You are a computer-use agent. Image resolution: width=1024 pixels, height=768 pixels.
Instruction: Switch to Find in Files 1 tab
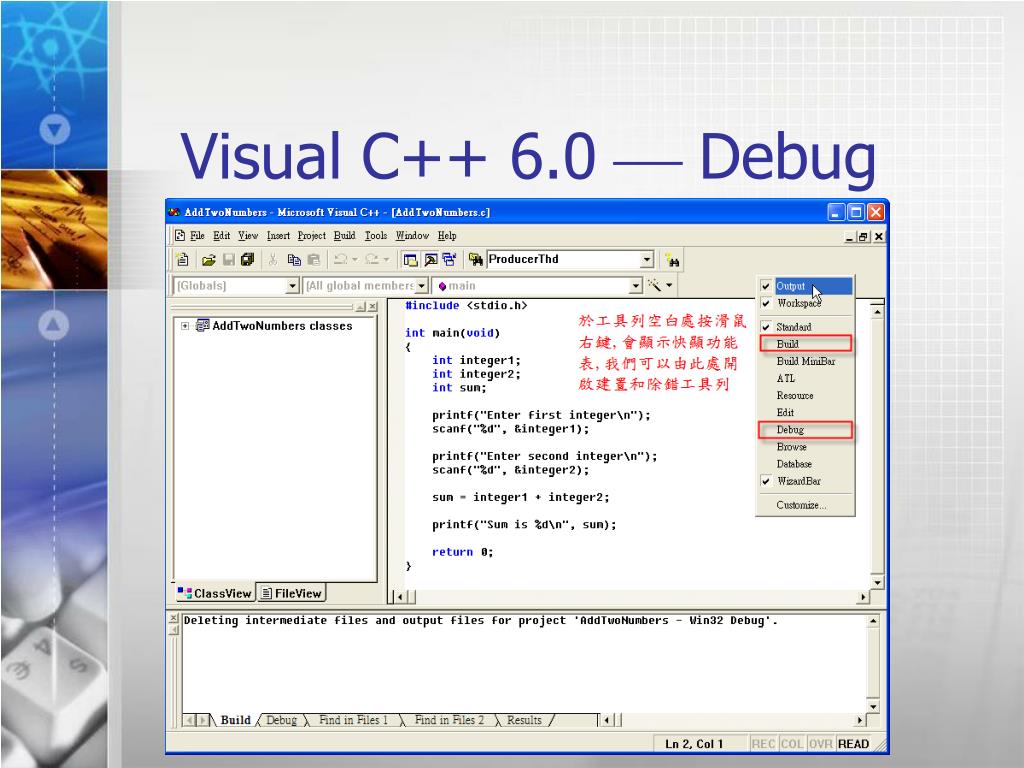[353, 720]
